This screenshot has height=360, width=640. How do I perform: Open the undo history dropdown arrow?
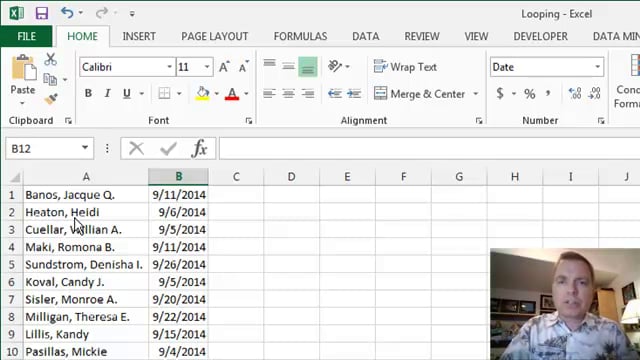tap(81, 13)
